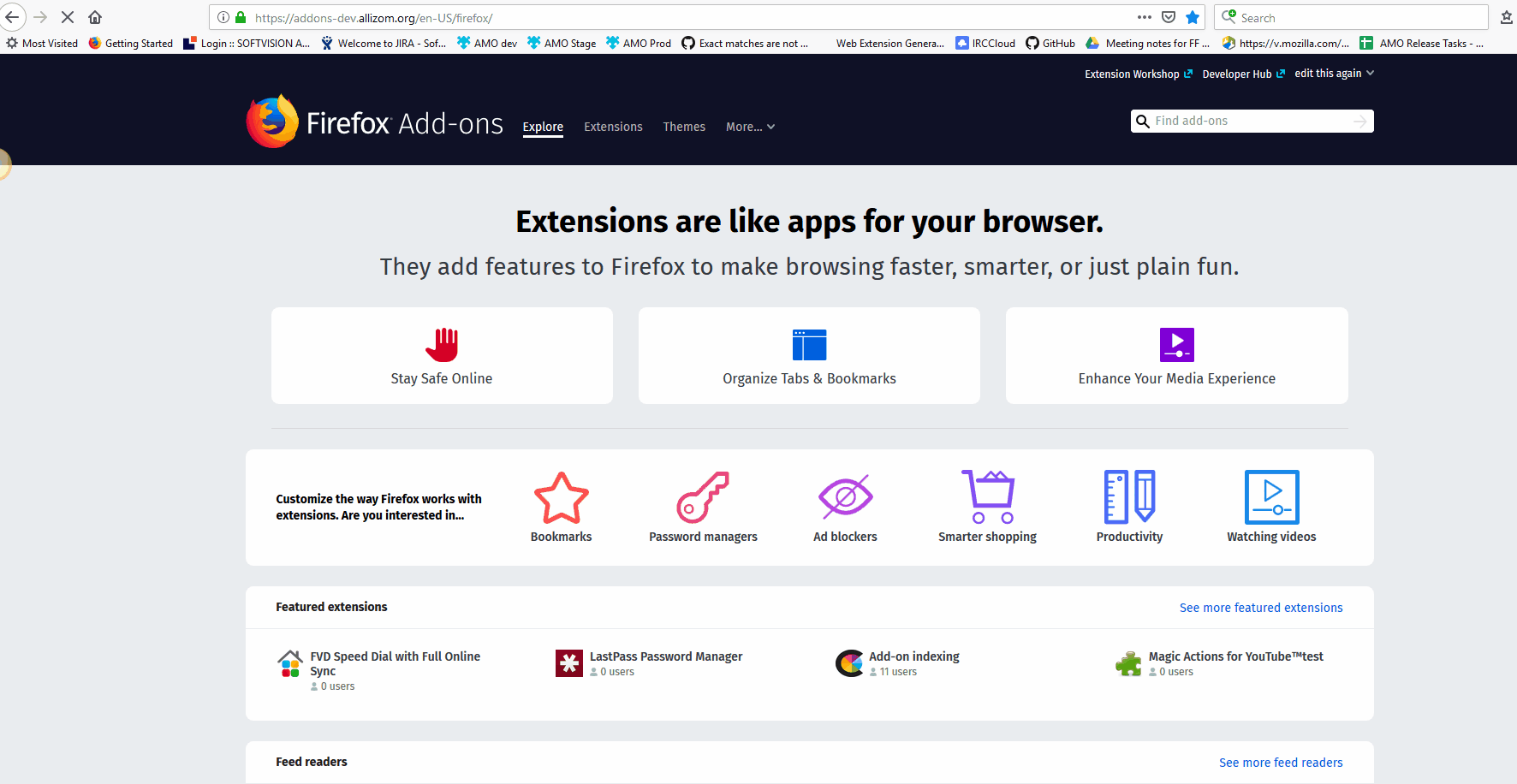Open the AMO Prod bookmark
Screen dimensions: 1517x784
[x=639, y=43]
